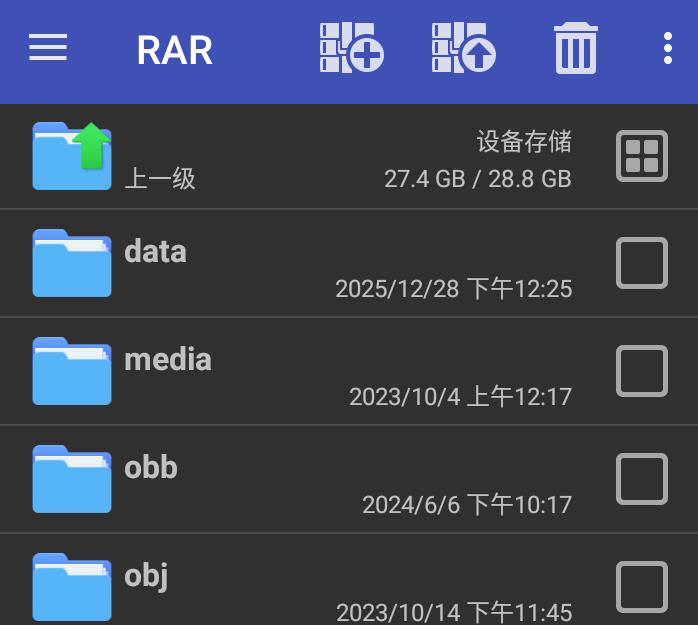
Task: Click the RAR title in header
Action: (175, 50)
